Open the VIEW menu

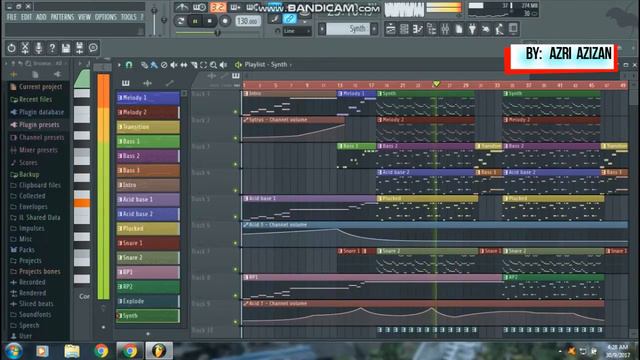point(84,17)
